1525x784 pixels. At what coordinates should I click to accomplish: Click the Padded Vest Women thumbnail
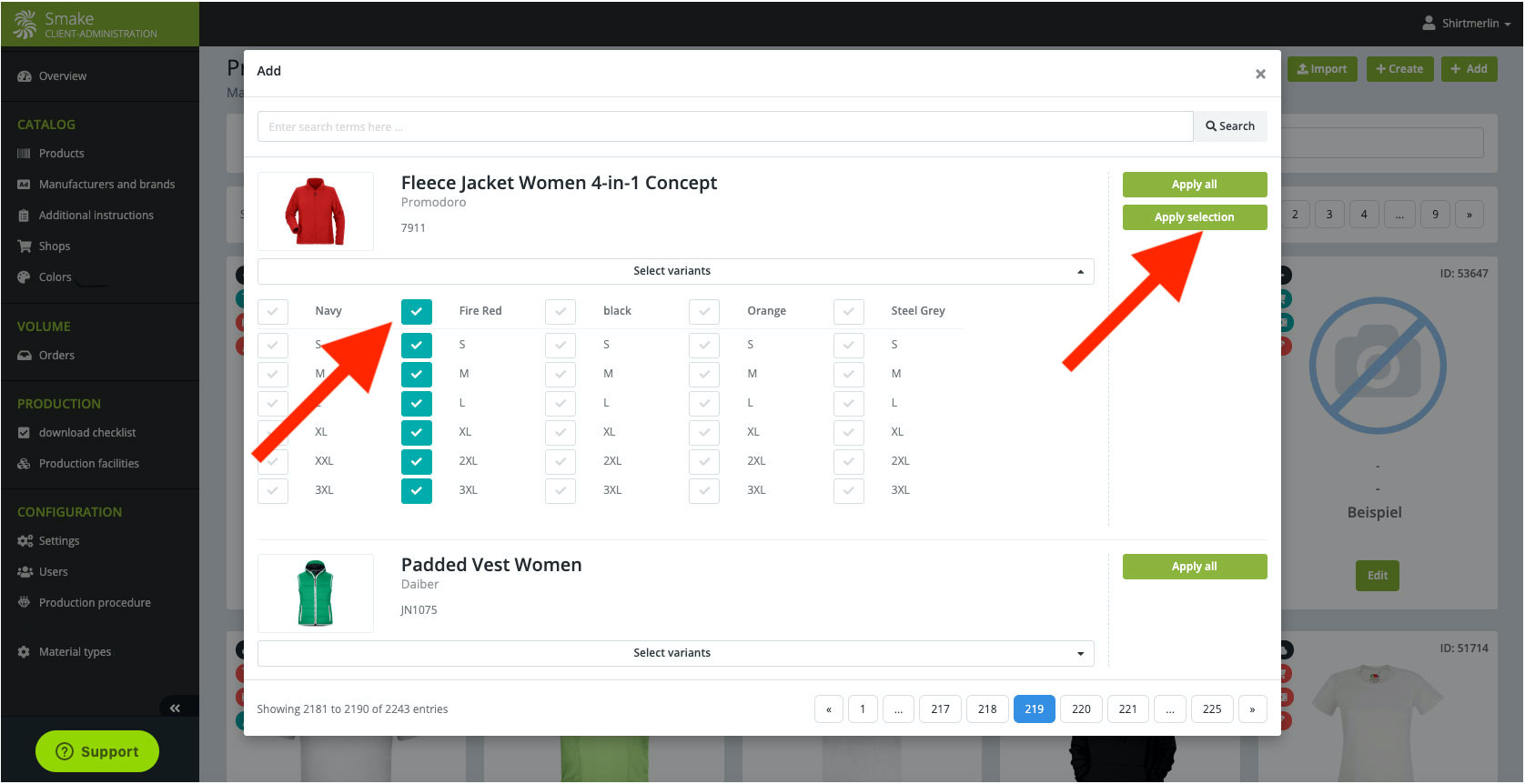pyautogui.click(x=316, y=593)
